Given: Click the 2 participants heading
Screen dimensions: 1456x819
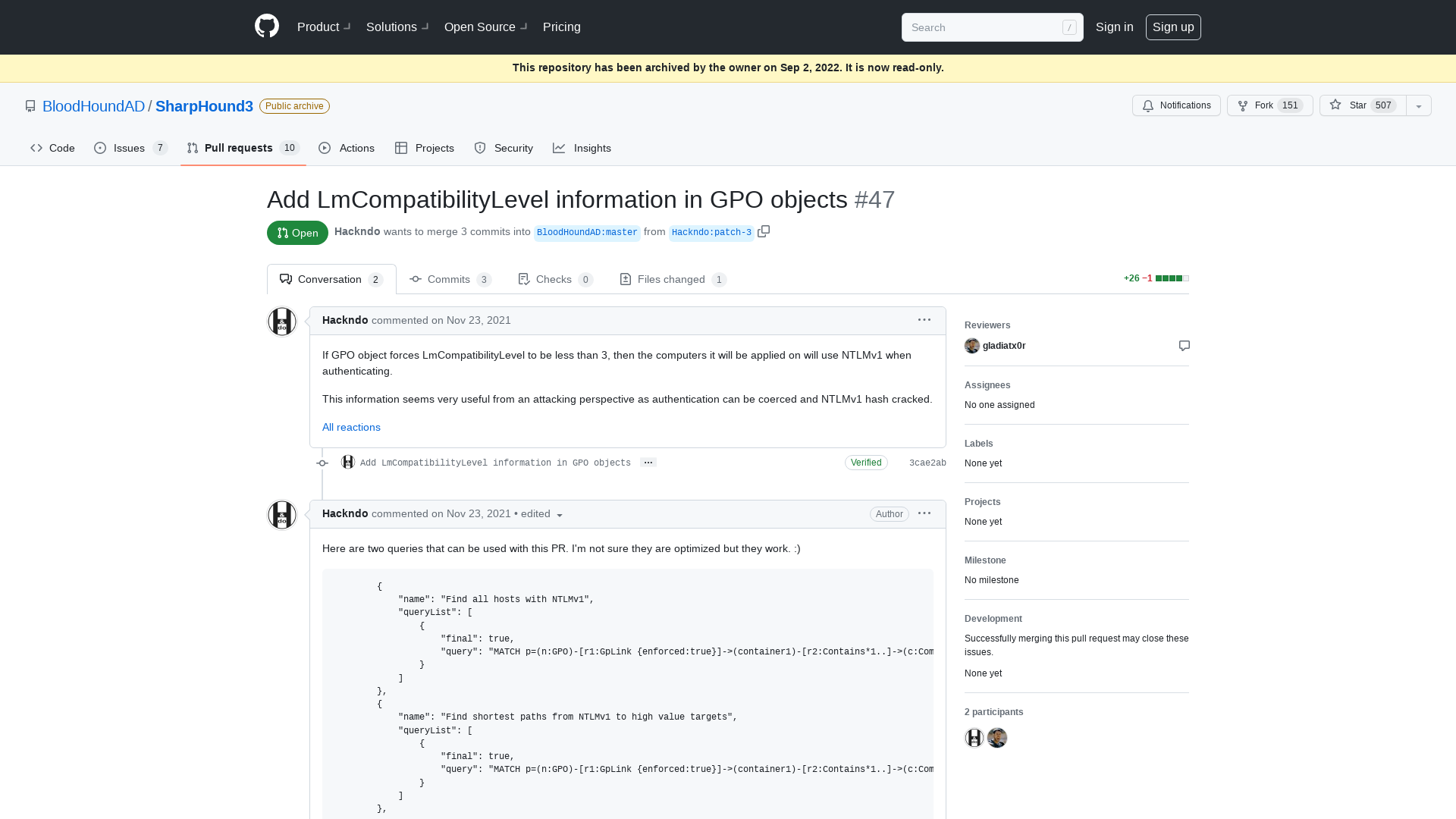Looking at the screenshot, I should tap(993, 712).
